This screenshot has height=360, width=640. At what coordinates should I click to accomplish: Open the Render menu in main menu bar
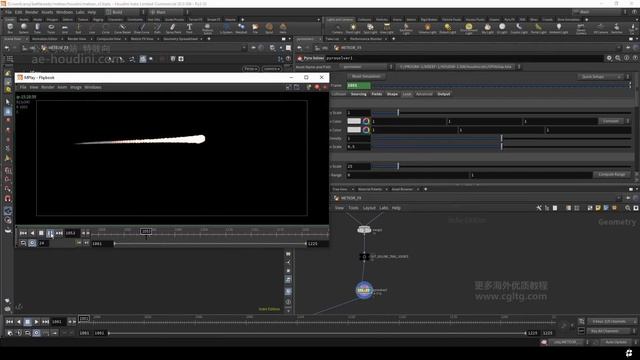[x=31, y=12]
